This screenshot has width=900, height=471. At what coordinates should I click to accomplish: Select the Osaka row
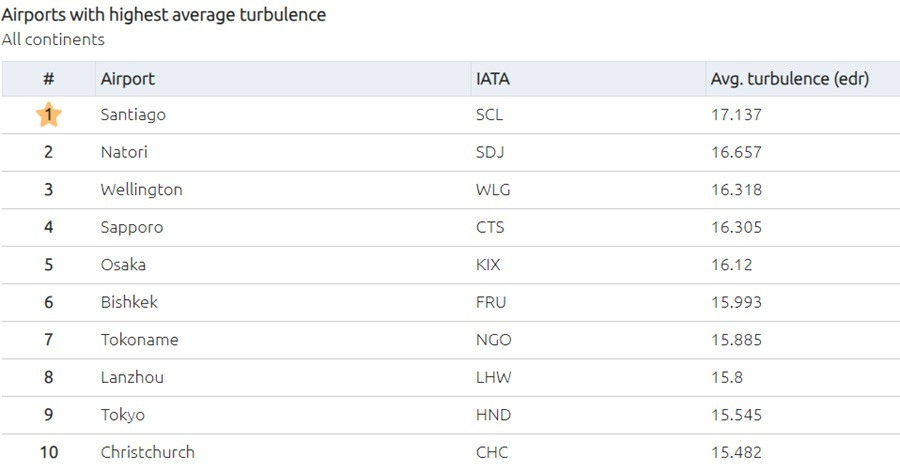(451, 265)
